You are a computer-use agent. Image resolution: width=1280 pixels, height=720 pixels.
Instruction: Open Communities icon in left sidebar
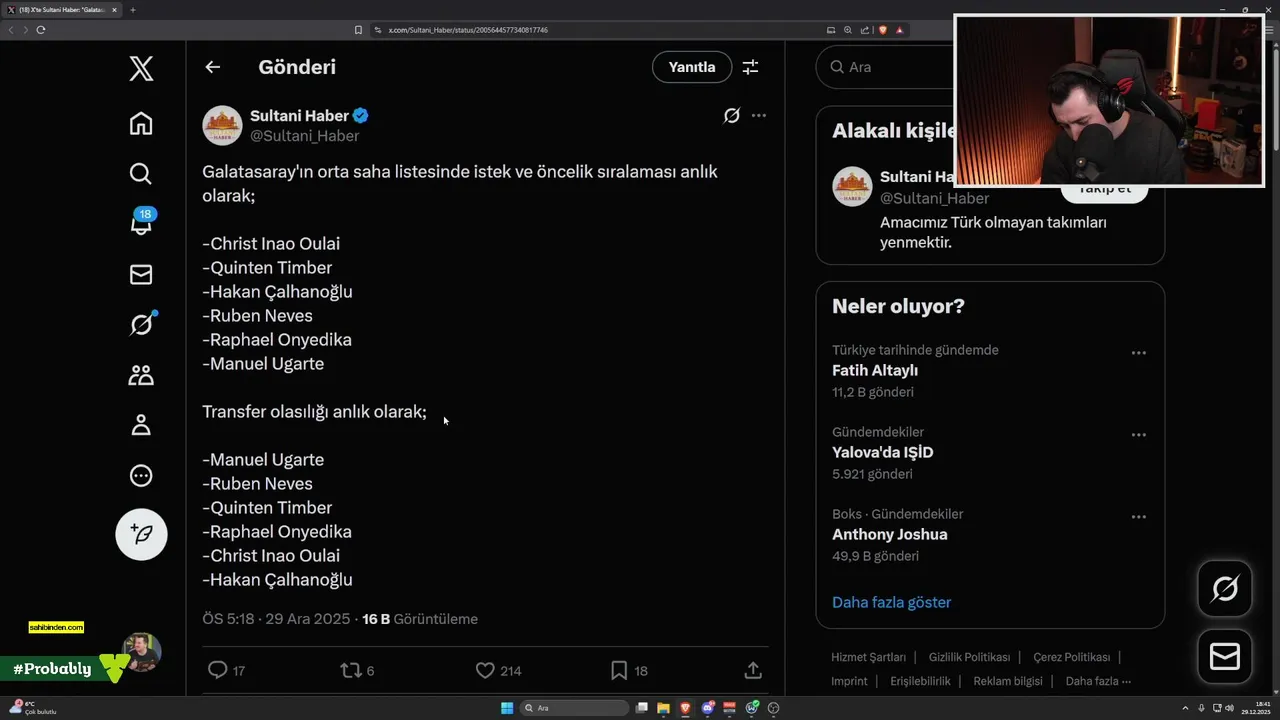(141, 375)
